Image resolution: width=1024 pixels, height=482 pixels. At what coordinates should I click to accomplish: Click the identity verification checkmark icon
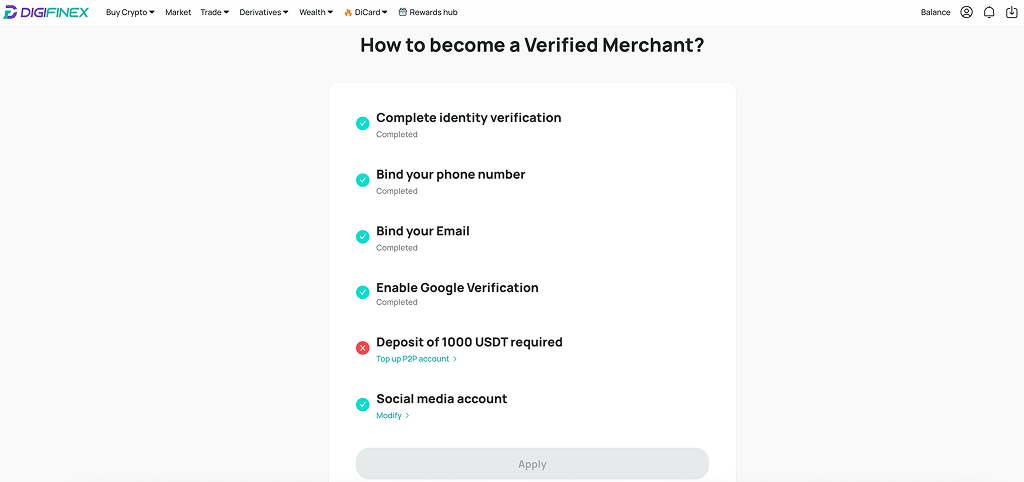tap(362, 123)
